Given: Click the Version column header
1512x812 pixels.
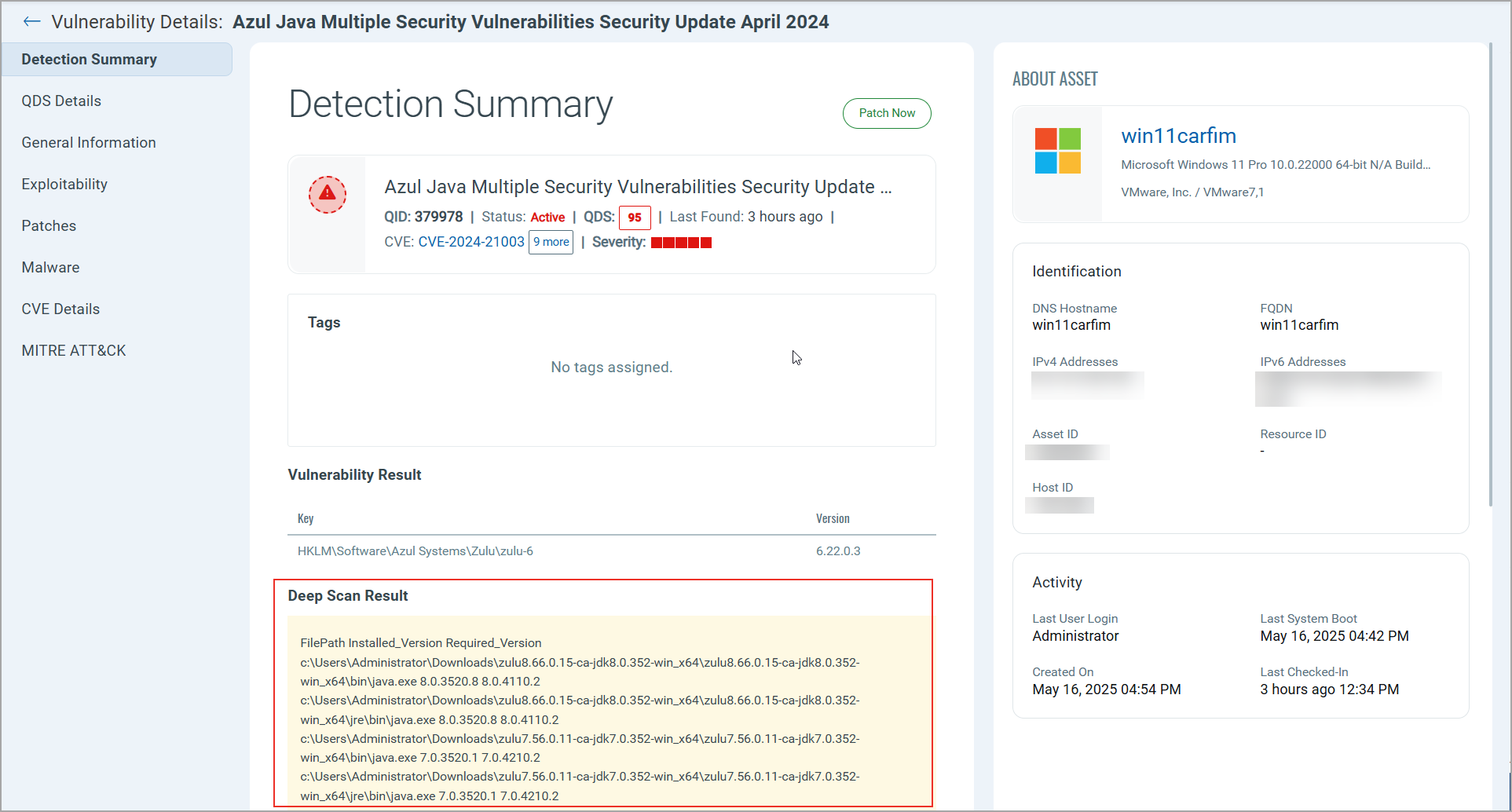Looking at the screenshot, I should (x=833, y=518).
